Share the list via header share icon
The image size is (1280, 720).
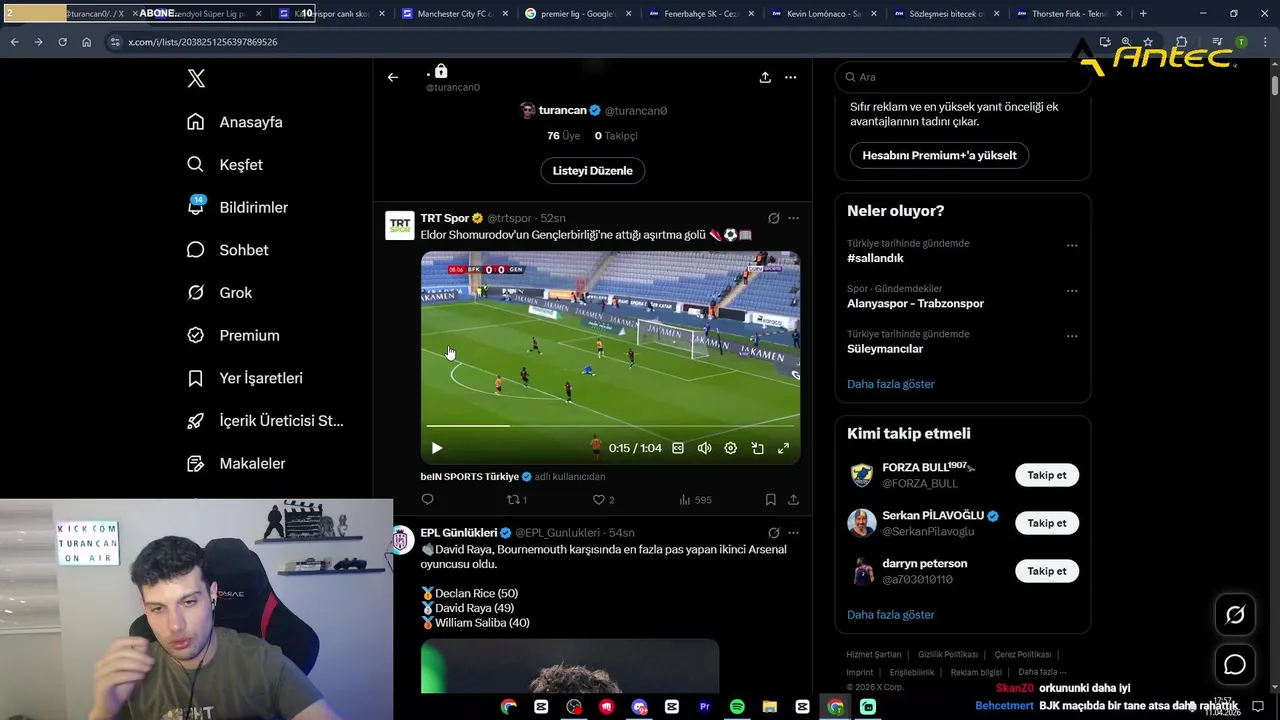pos(765,77)
